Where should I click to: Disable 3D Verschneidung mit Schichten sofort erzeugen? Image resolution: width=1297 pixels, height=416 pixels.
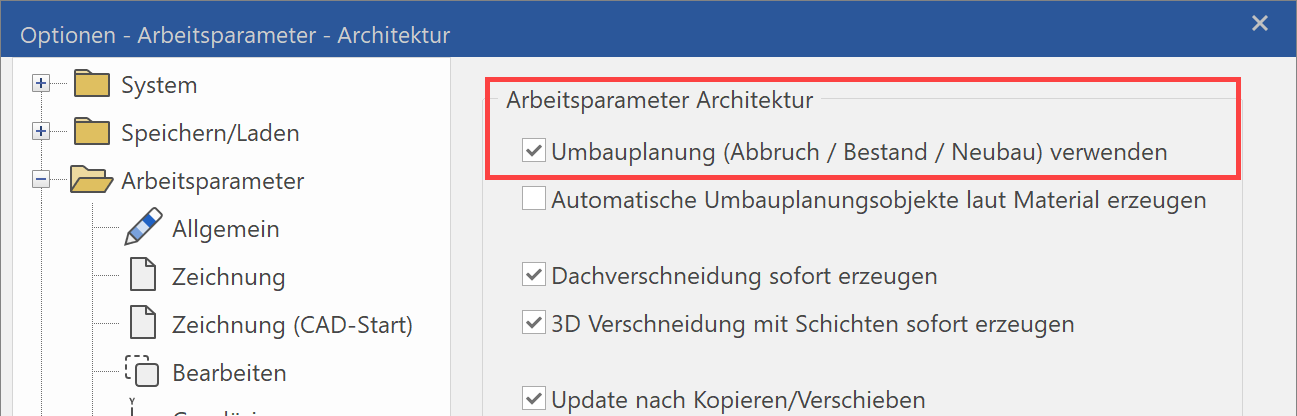pos(533,323)
